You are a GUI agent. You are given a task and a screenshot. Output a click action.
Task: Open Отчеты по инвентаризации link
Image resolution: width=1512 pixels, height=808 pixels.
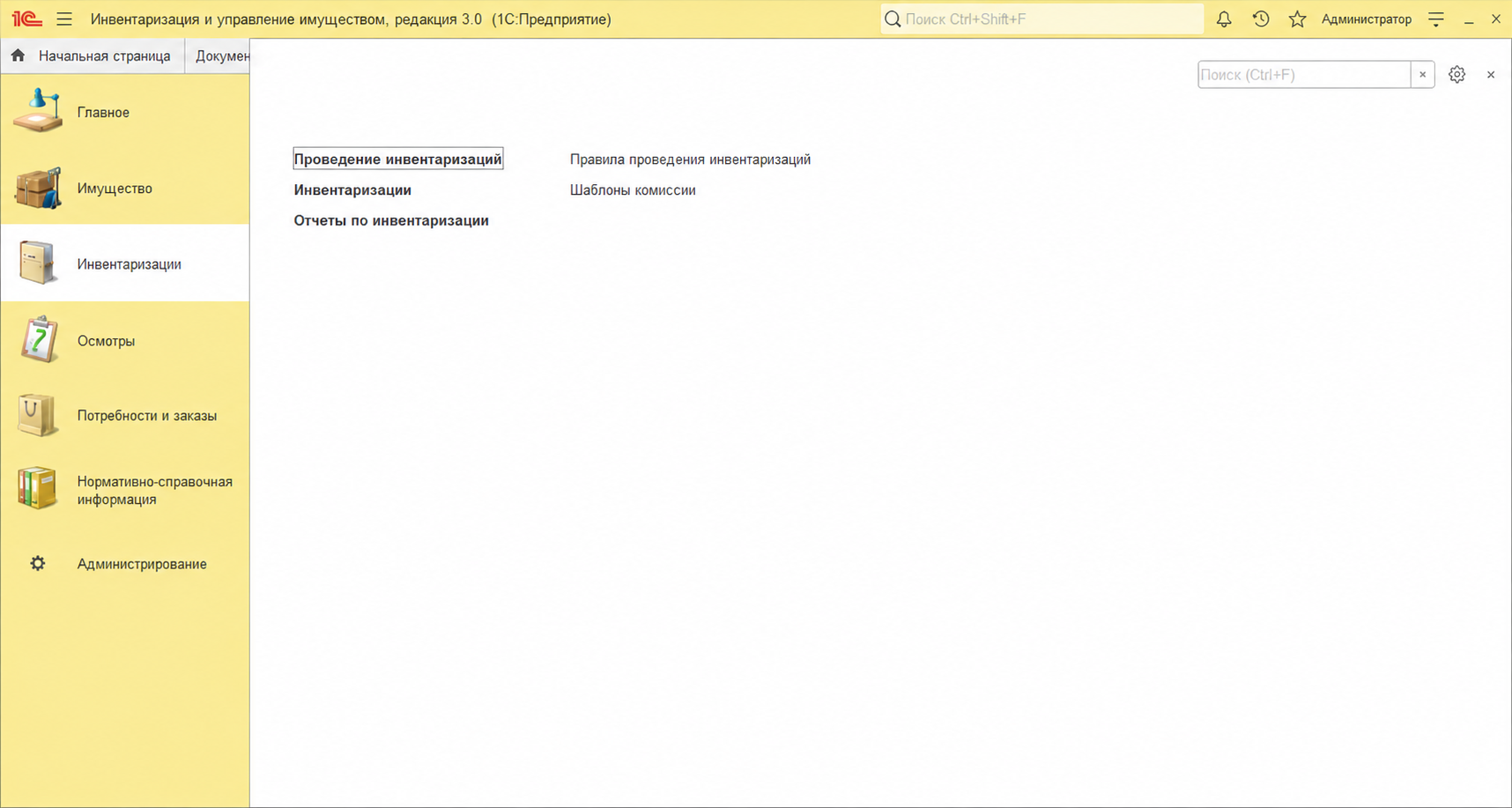click(x=391, y=220)
